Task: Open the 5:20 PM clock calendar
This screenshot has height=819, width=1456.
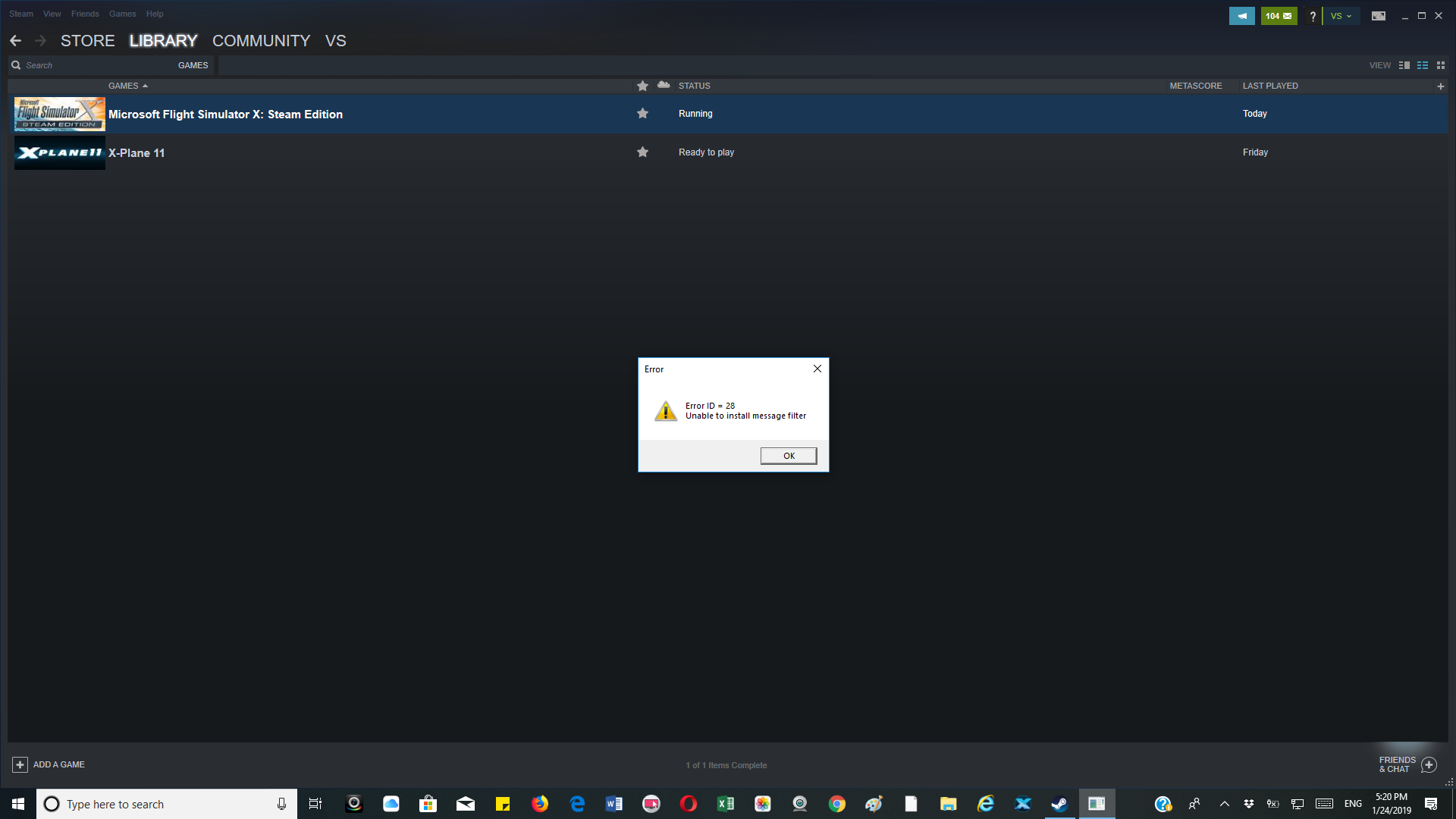Action: [1392, 804]
